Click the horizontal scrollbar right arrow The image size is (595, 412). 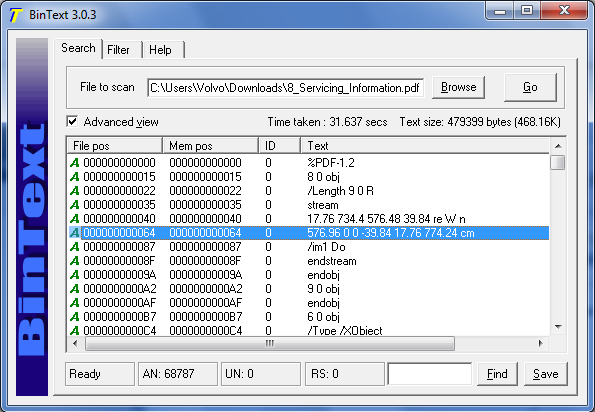[x=541, y=344]
